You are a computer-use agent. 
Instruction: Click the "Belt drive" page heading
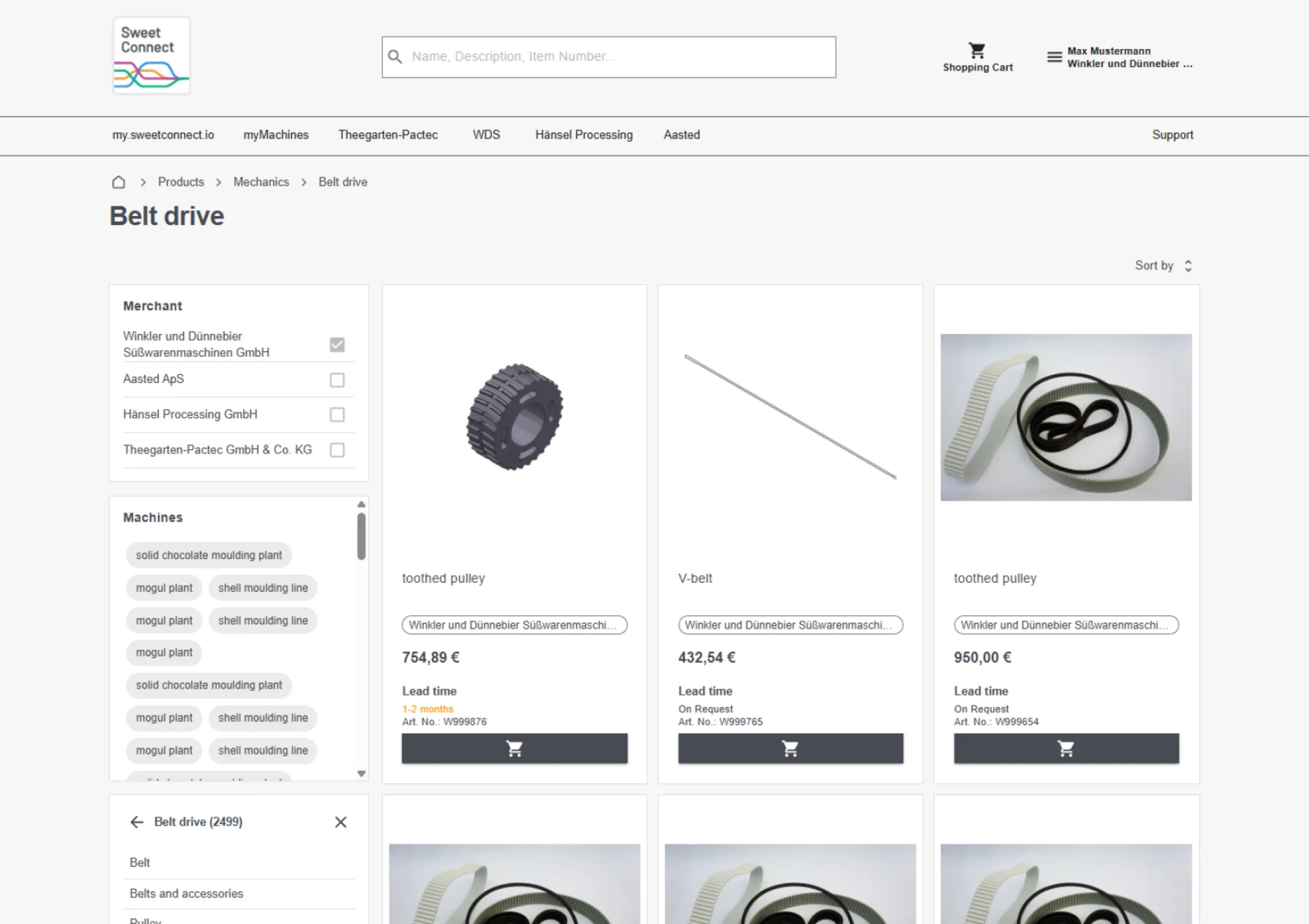click(167, 216)
